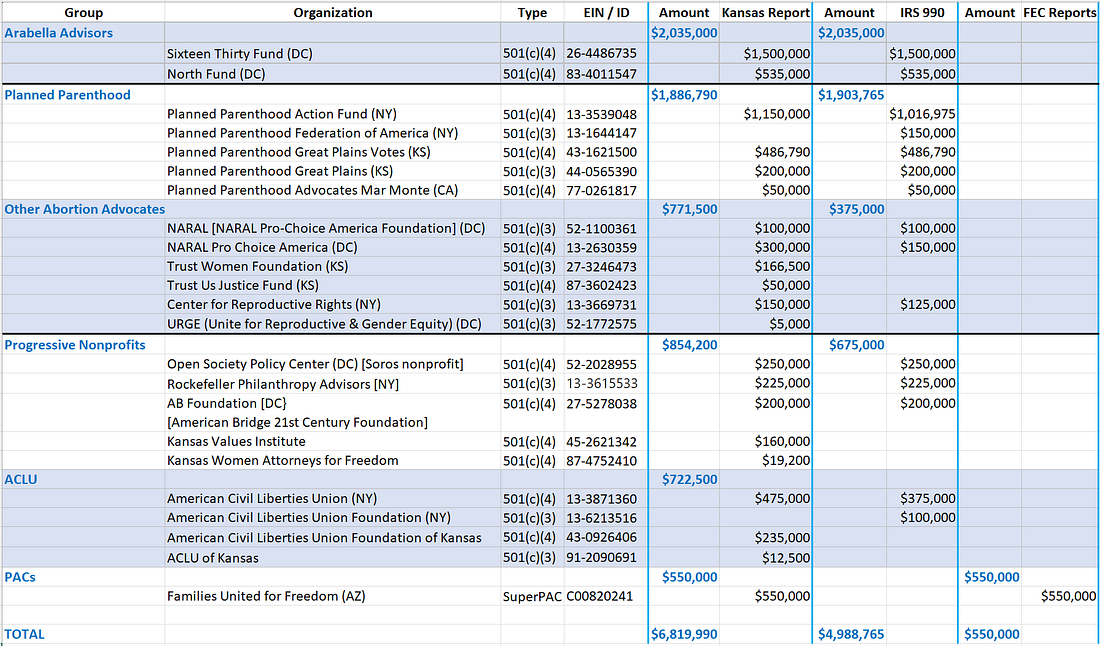The width and height of the screenshot is (1100, 646).
Task: Select Kansas Women Attorneys for Freedom cell
Action: 333,461
